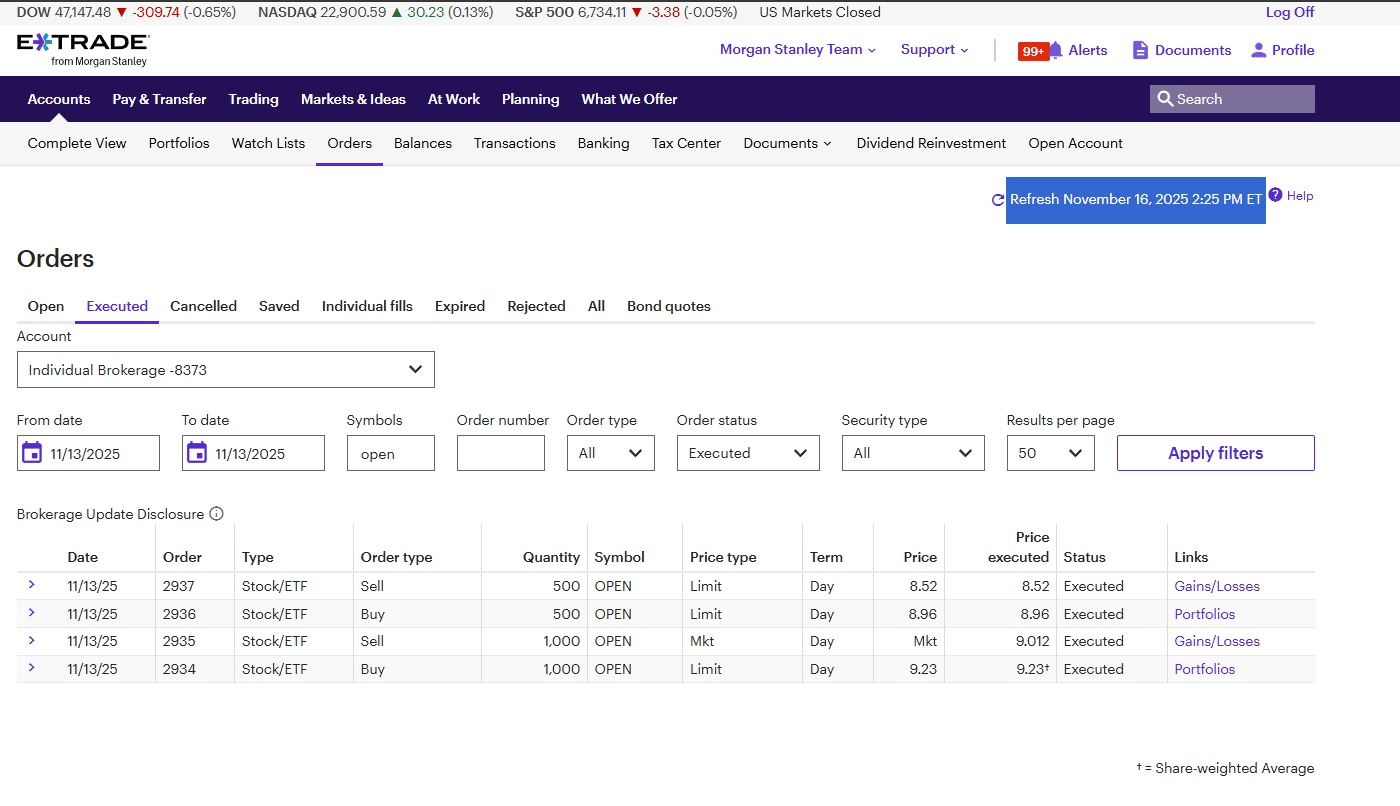Open Results per page dropdown

1050,453
